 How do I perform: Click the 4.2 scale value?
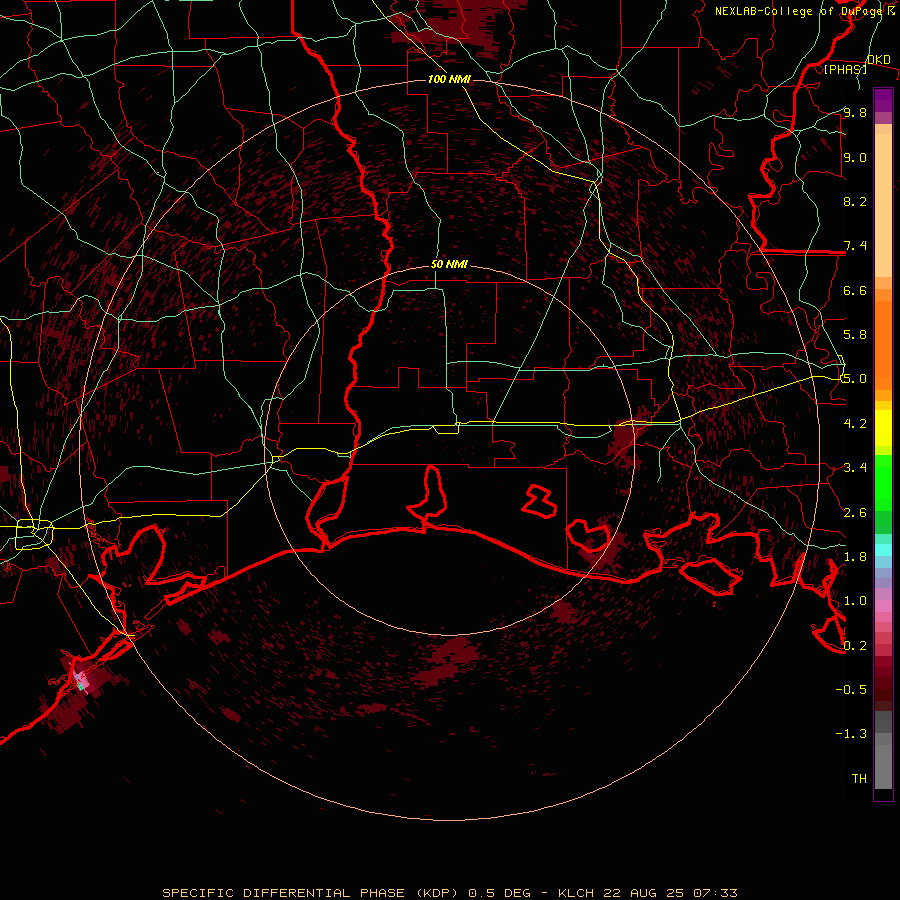pos(855,424)
